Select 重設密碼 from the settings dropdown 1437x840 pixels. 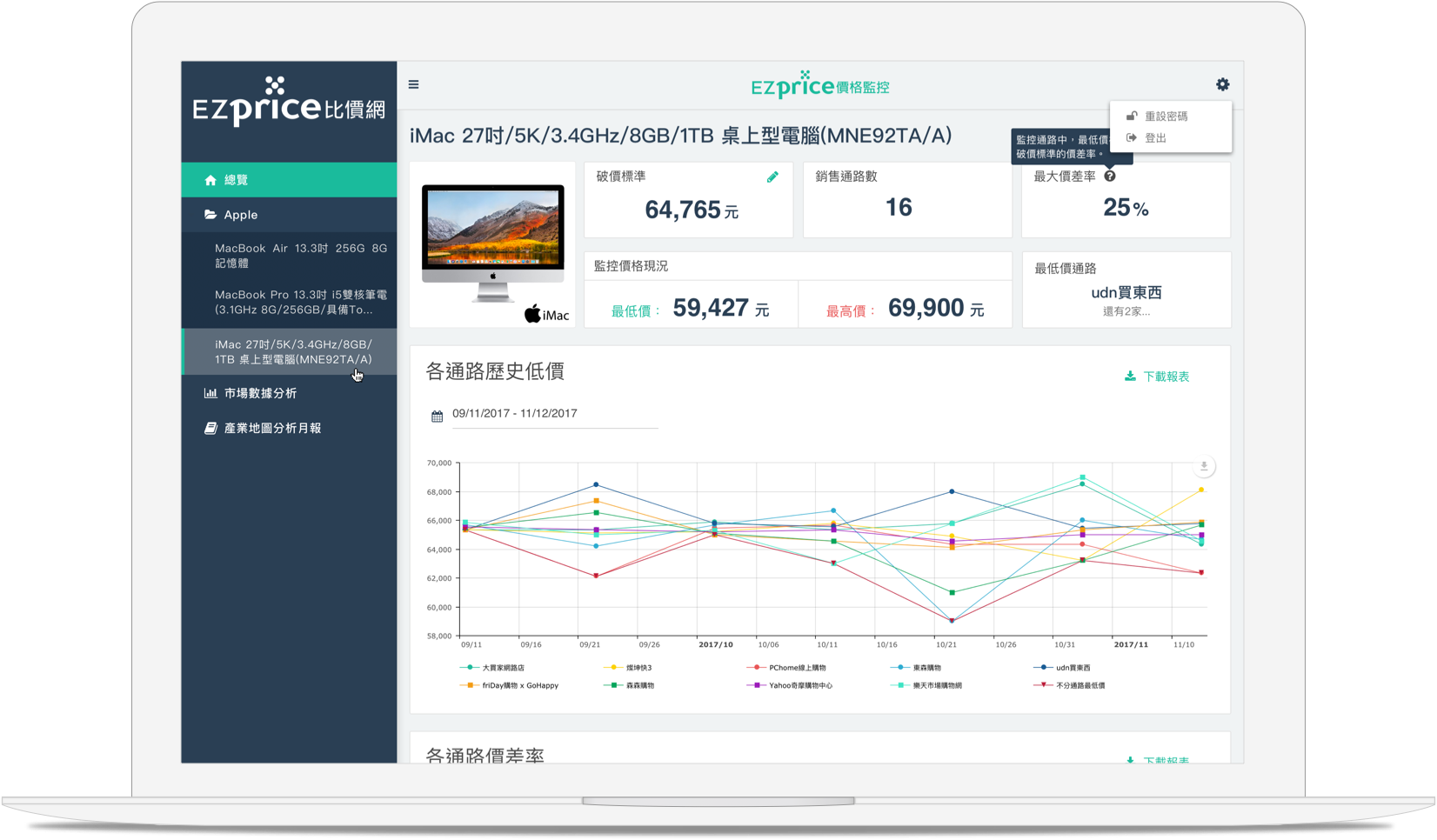click(1171, 116)
